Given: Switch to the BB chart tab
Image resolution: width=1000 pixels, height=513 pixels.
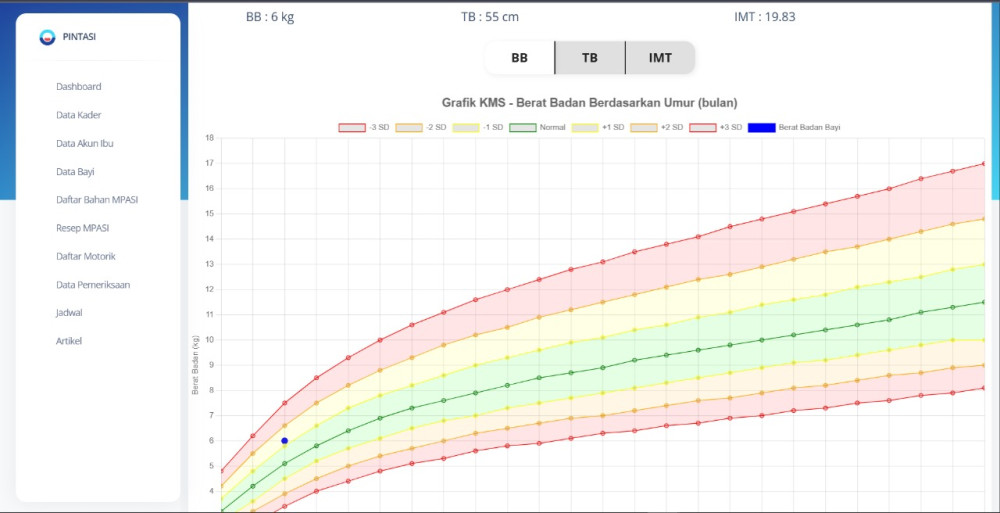Looking at the screenshot, I should (520, 57).
